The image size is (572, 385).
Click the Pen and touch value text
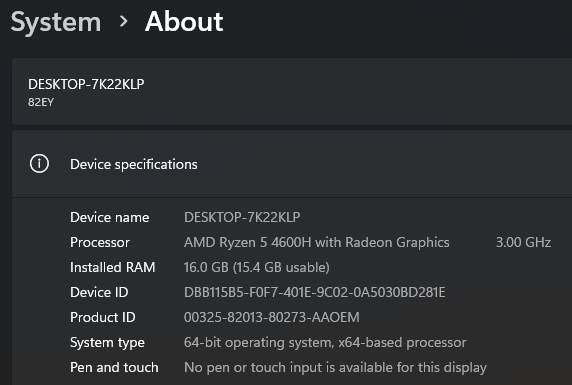tap(335, 368)
